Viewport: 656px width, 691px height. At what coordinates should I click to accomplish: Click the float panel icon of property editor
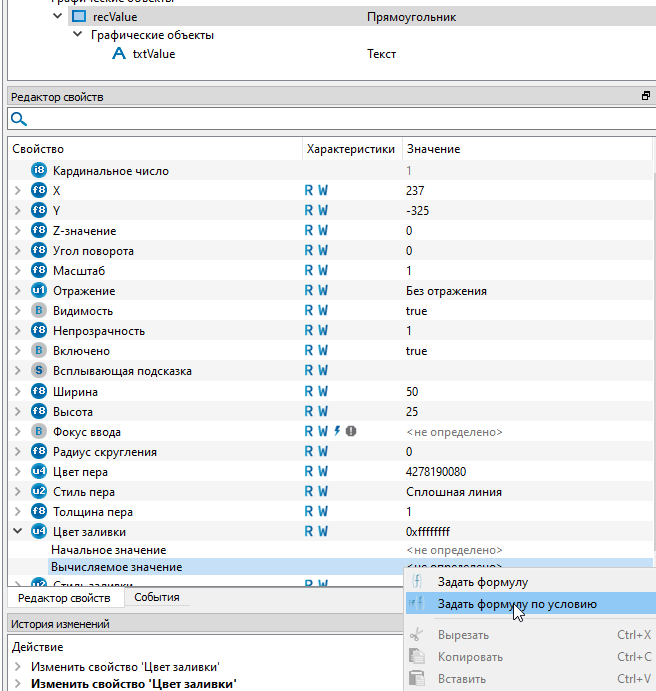click(645, 97)
